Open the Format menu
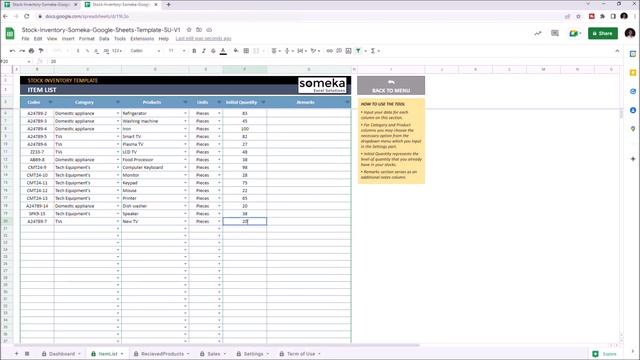640x360 pixels. coord(87,39)
